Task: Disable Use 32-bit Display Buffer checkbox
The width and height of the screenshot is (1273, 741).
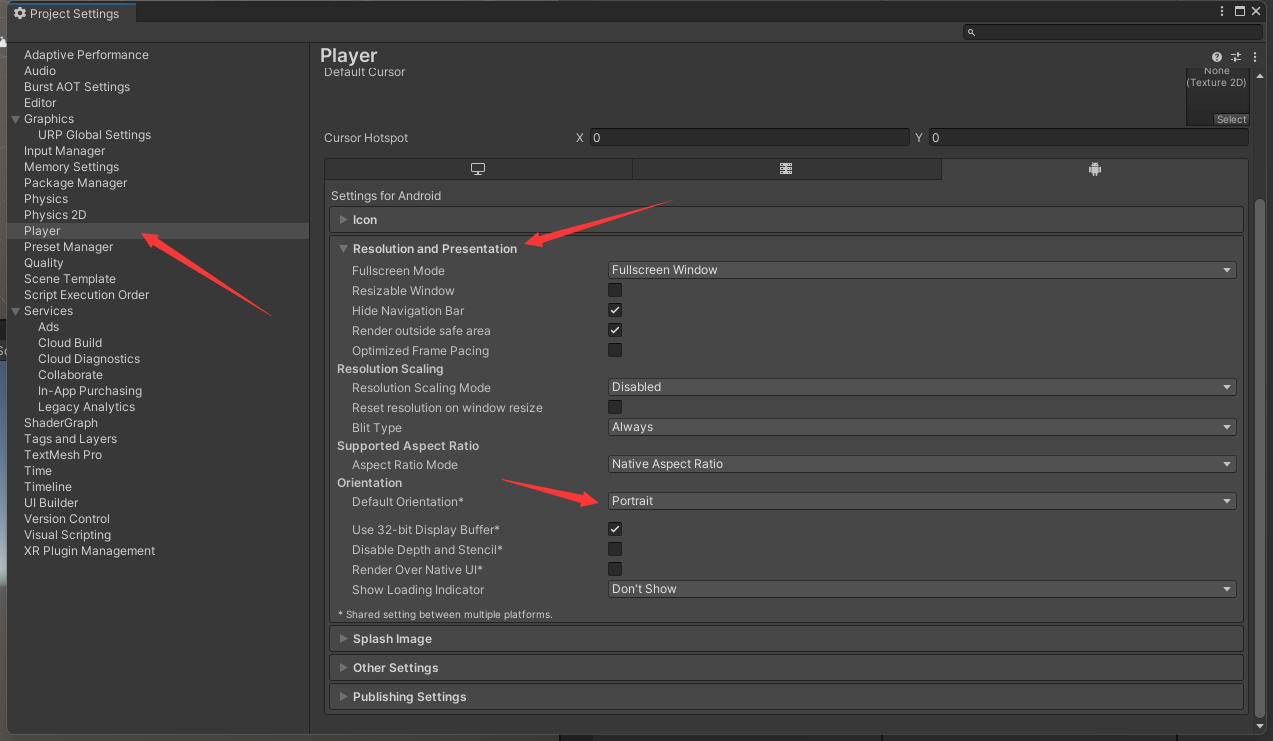Action: 615,529
